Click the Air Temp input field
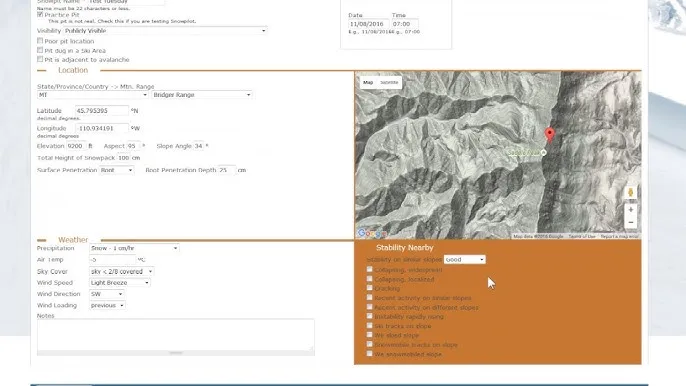 point(113,260)
